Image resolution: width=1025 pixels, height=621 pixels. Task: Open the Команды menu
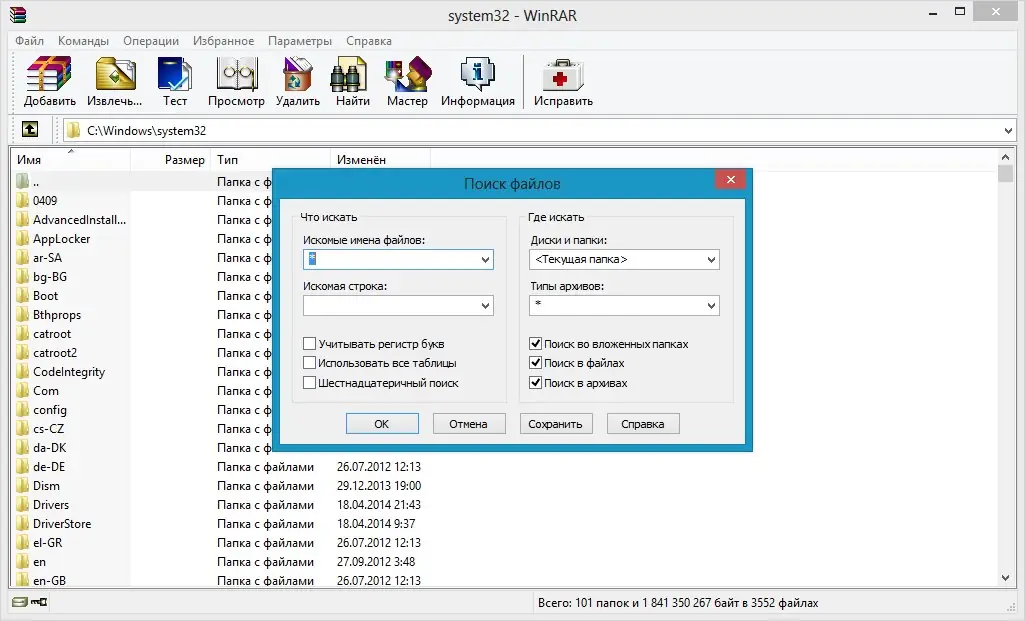tap(83, 41)
